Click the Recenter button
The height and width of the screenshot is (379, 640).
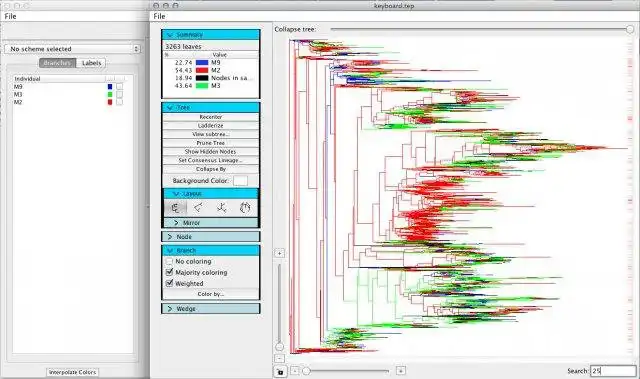coord(211,117)
